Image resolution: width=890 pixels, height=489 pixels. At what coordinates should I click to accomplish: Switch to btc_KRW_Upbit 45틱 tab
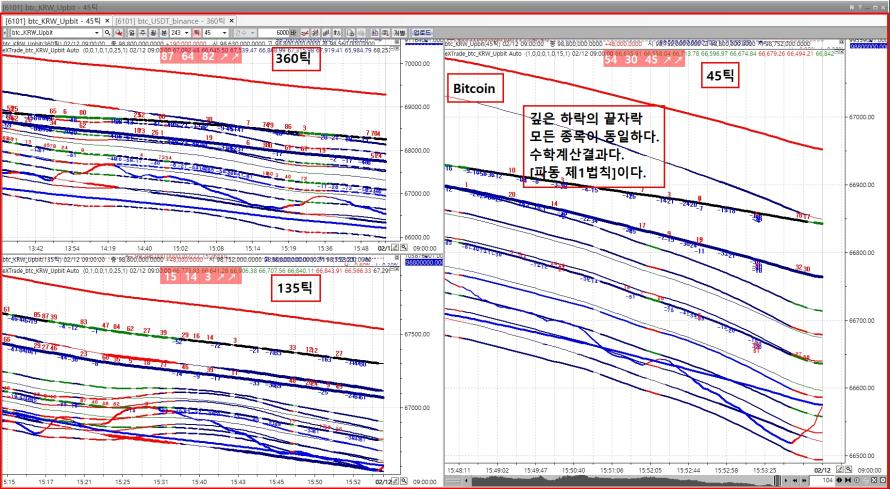(52, 20)
